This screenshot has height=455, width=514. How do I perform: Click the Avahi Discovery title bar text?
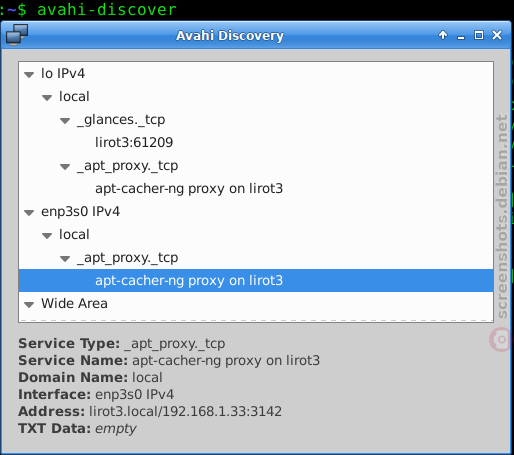230,35
